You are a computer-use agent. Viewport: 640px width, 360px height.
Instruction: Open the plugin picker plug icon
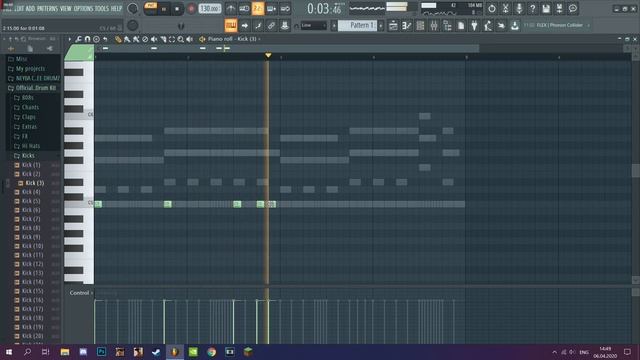pyautogui.click(x=474, y=26)
